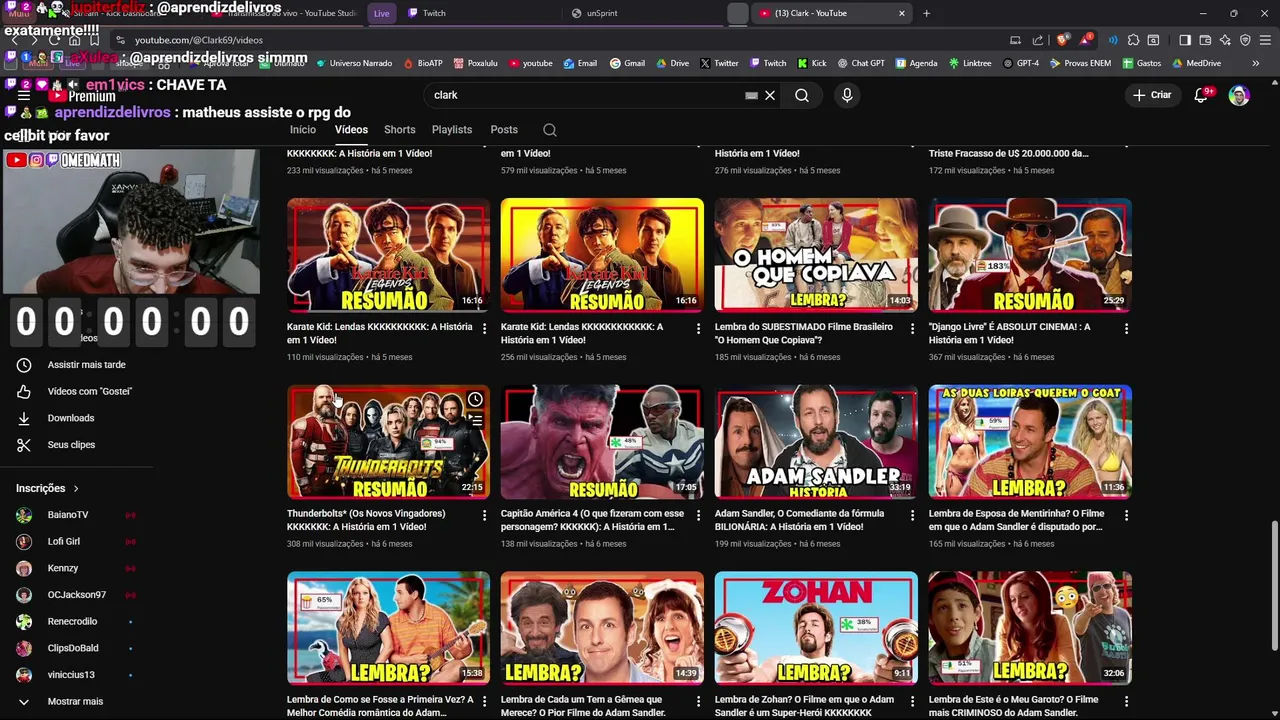
Task: Open the account avatar menu
Action: point(1239,95)
